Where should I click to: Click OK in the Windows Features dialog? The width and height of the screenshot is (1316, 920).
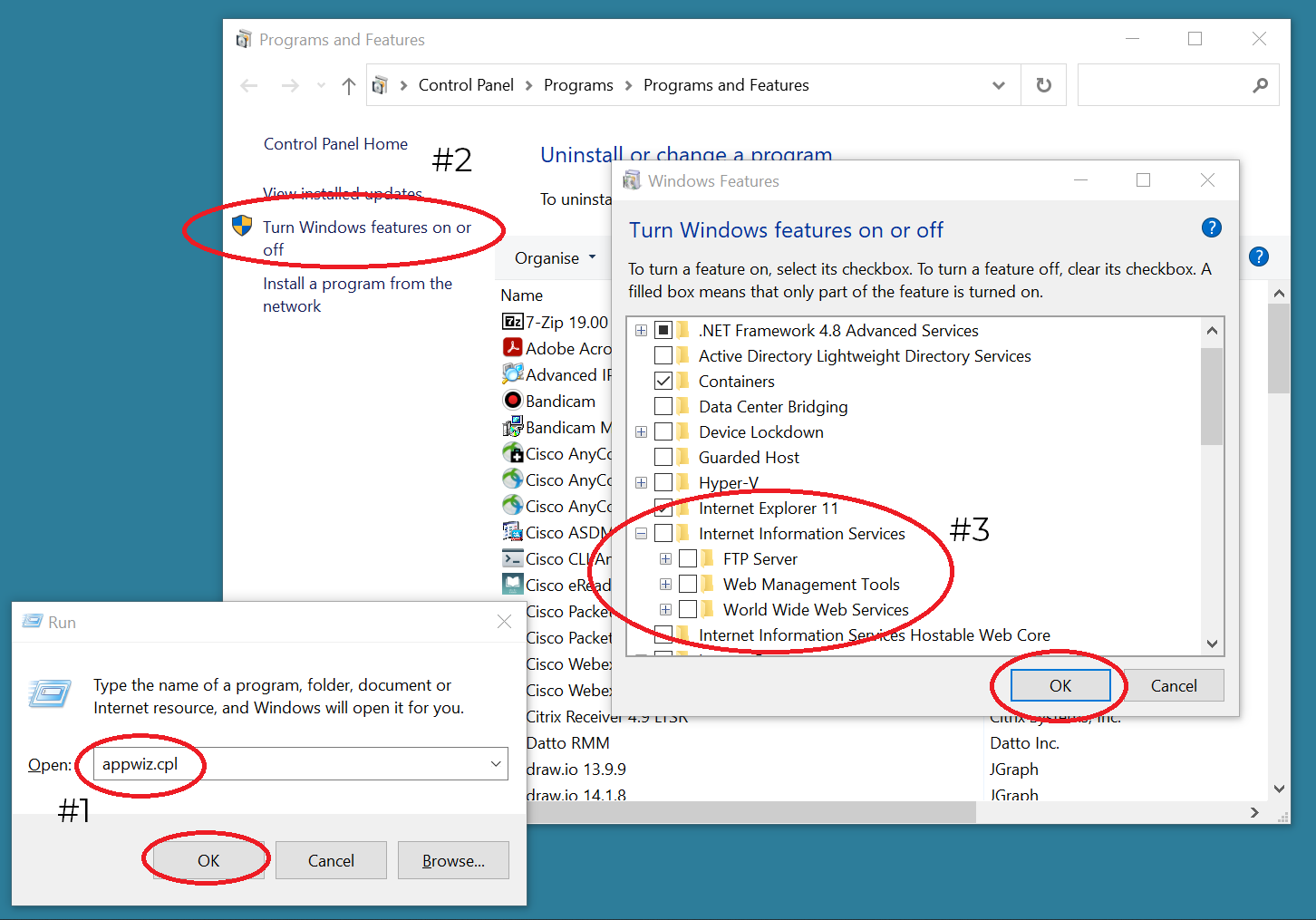(1060, 685)
